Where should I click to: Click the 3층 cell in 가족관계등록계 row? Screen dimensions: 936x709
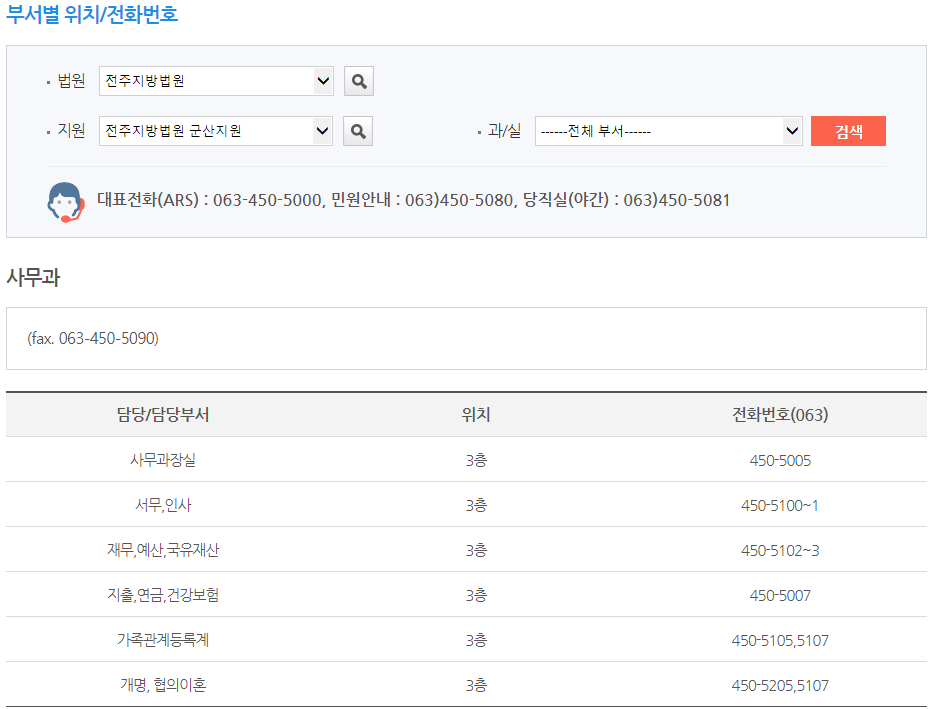click(476, 640)
